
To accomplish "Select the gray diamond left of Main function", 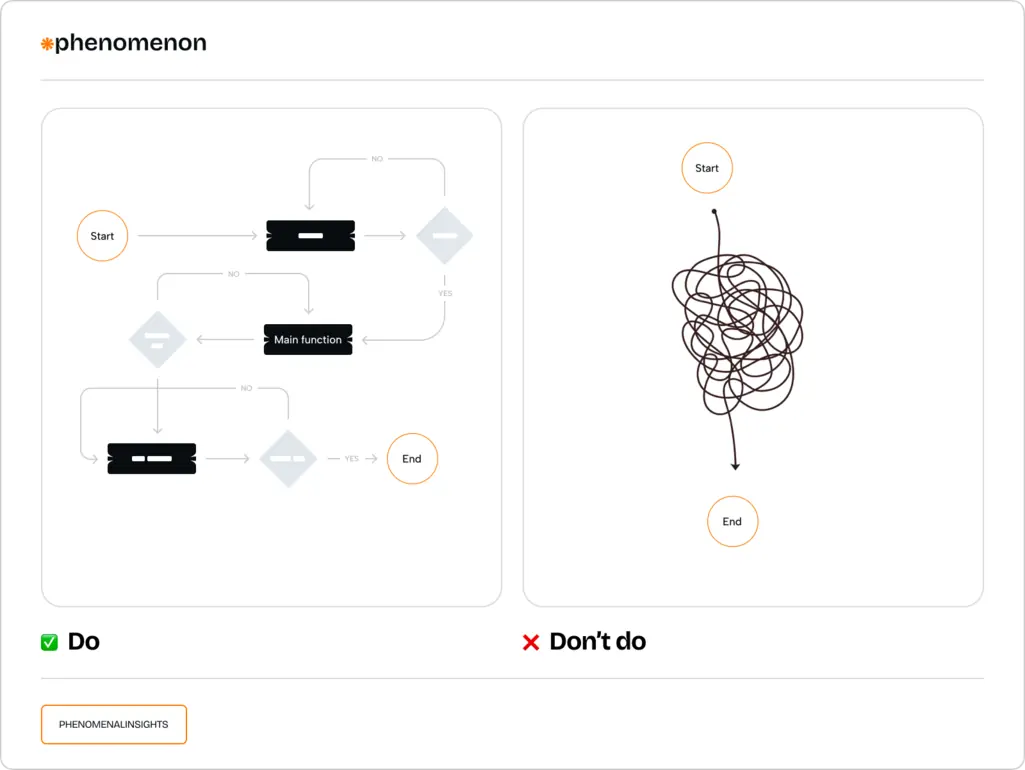I will click(158, 339).
